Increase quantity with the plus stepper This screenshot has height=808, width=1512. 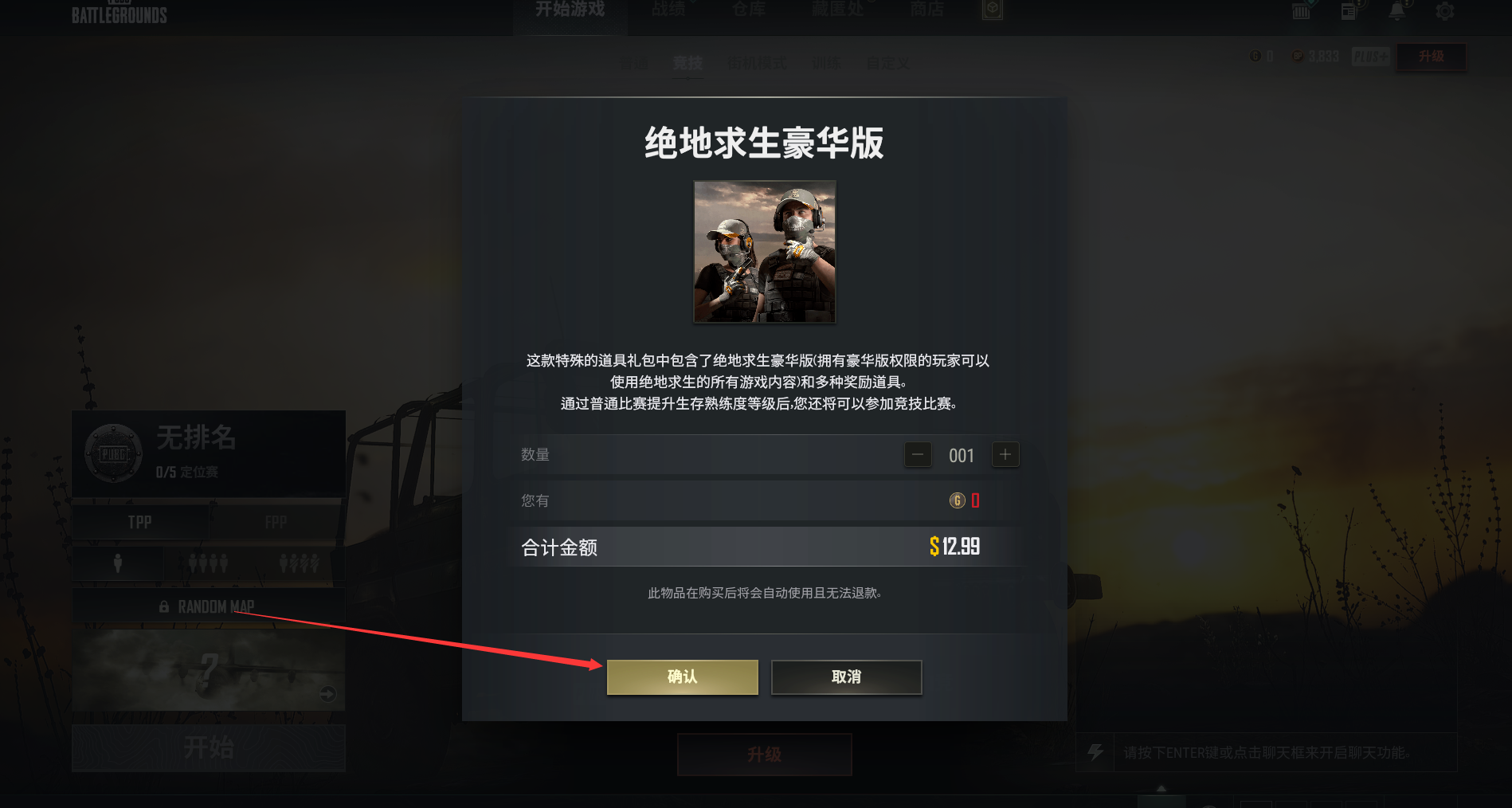pyautogui.click(x=1005, y=455)
